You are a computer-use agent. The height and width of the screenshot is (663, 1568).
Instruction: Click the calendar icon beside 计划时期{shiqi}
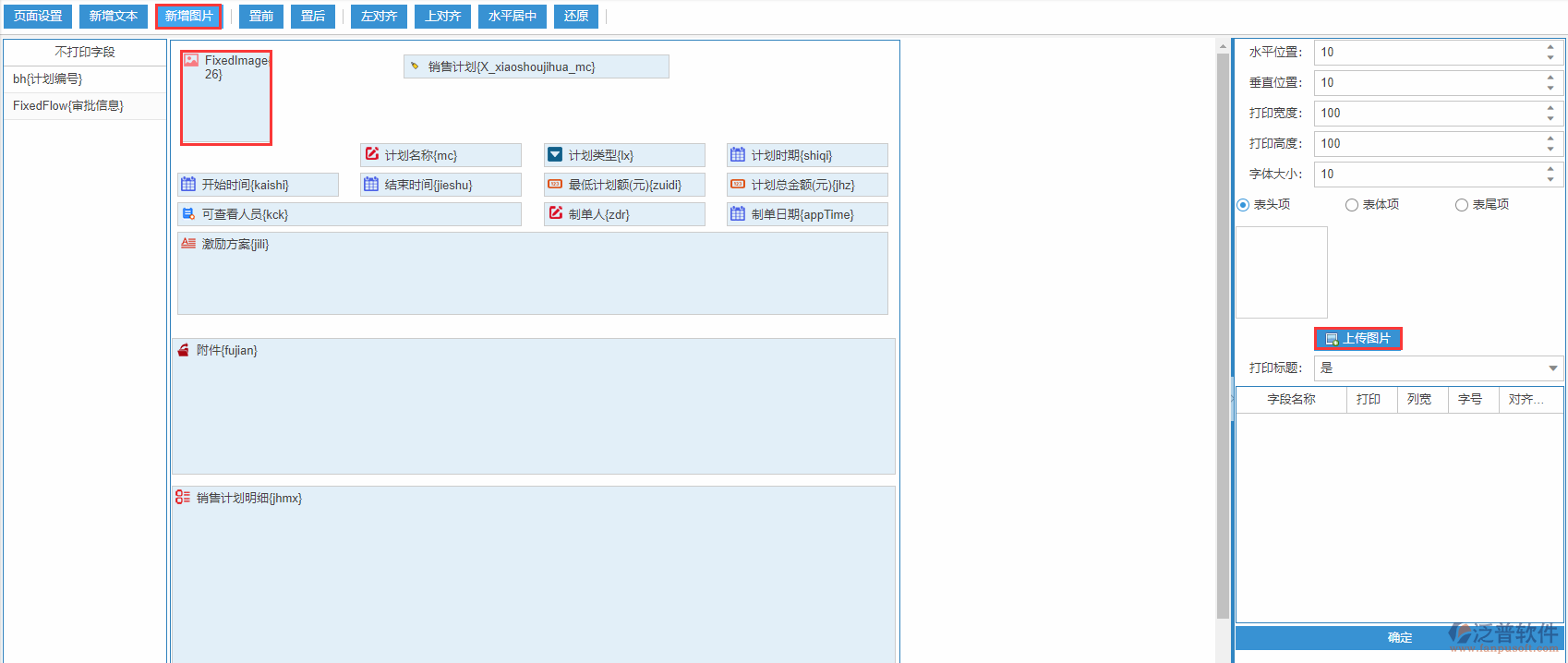click(737, 154)
